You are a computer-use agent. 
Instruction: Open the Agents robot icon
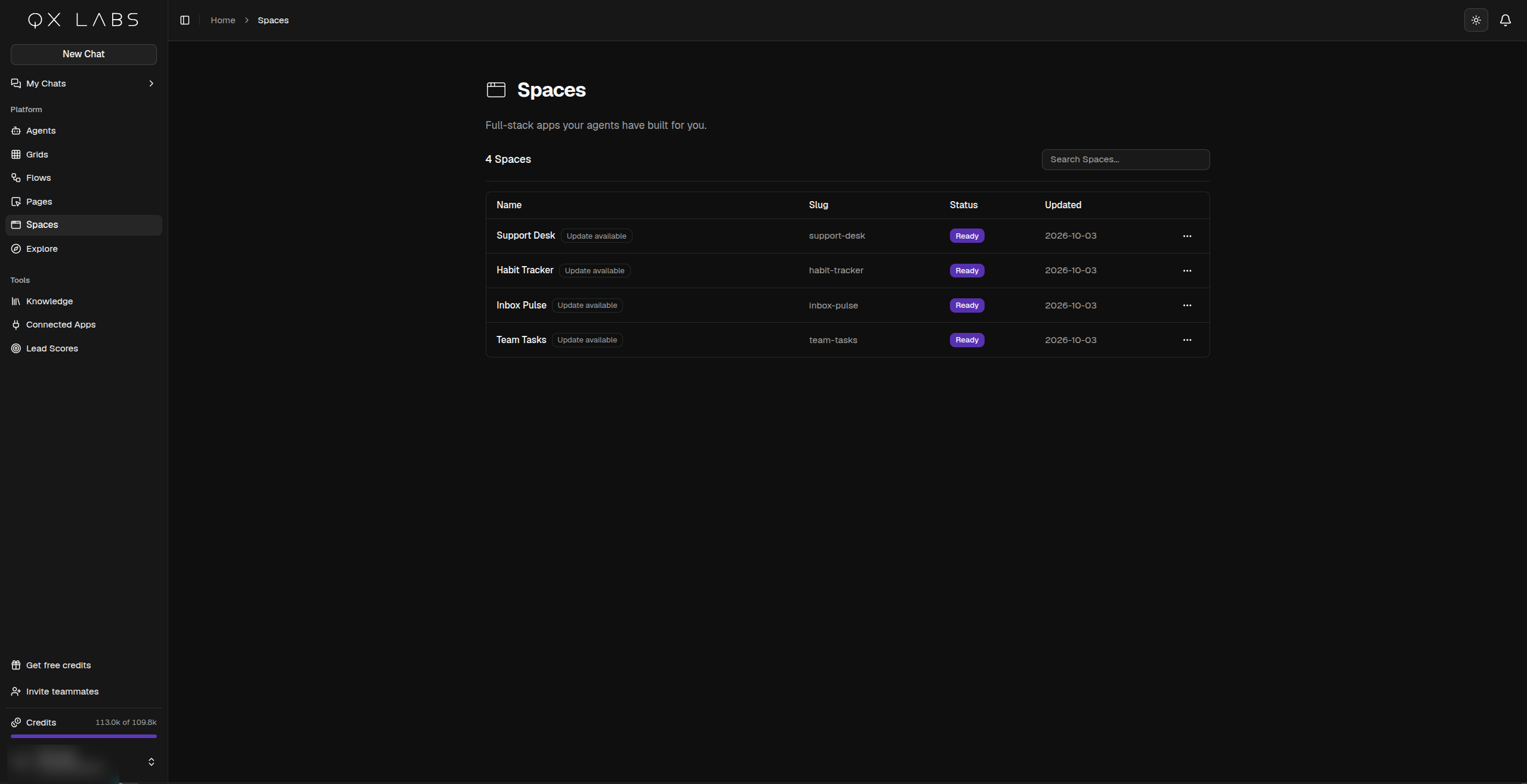(x=16, y=131)
